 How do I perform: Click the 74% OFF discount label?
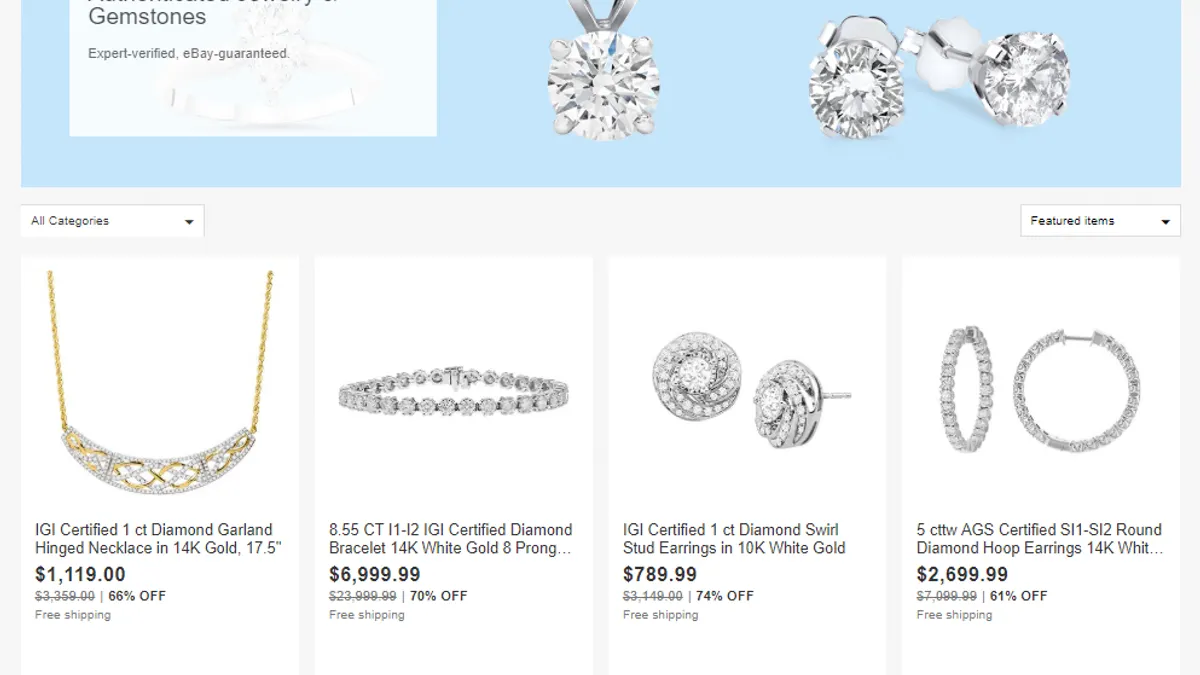pyautogui.click(x=726, y=596)
